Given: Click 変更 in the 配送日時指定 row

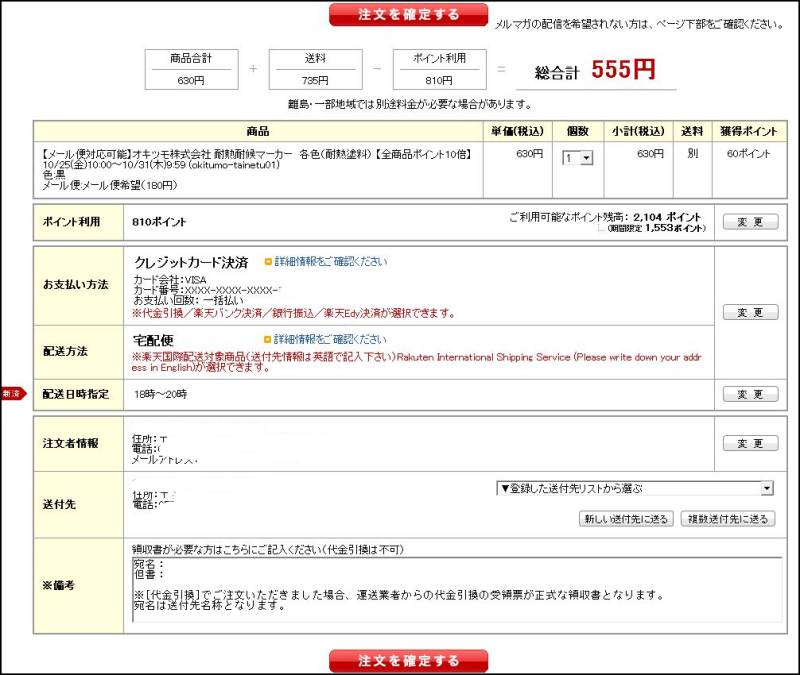Looking at the screenshot, I should pos(750,394).
